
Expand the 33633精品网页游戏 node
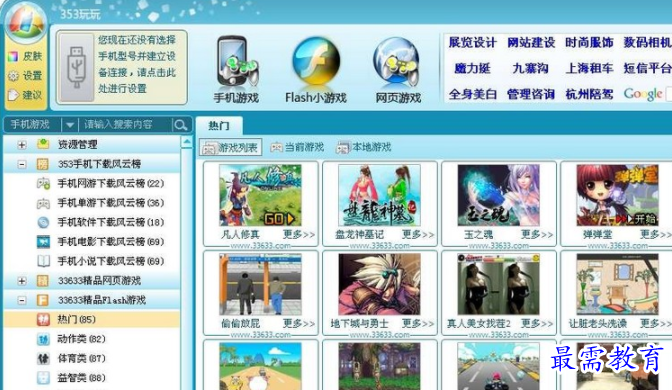[x=21, y=281]
